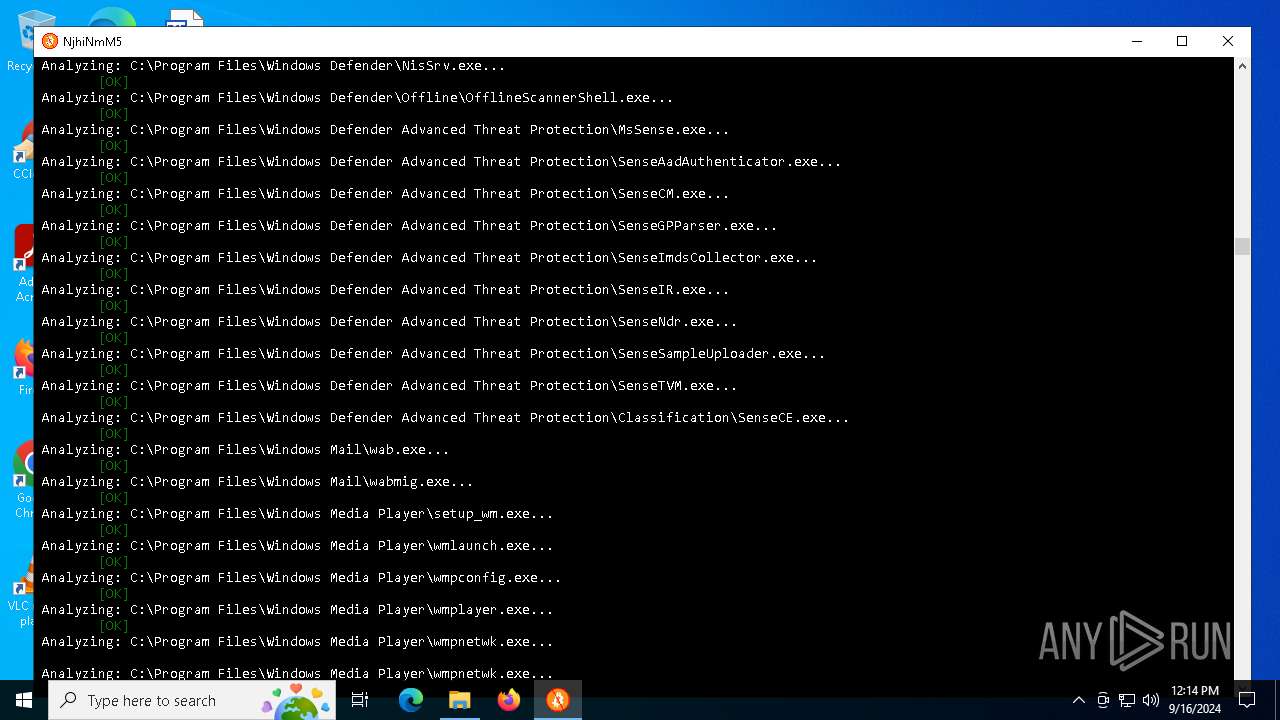1280x720 pixels.
Task: Click the SenseCM.exe analyzing line
Action: click(x=385, y=194)
